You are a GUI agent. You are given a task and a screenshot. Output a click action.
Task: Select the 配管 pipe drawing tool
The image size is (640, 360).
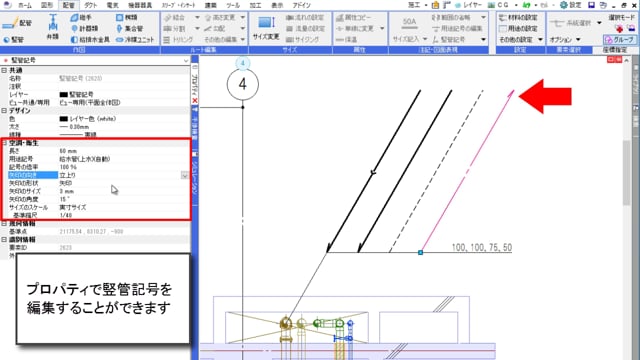17,23
